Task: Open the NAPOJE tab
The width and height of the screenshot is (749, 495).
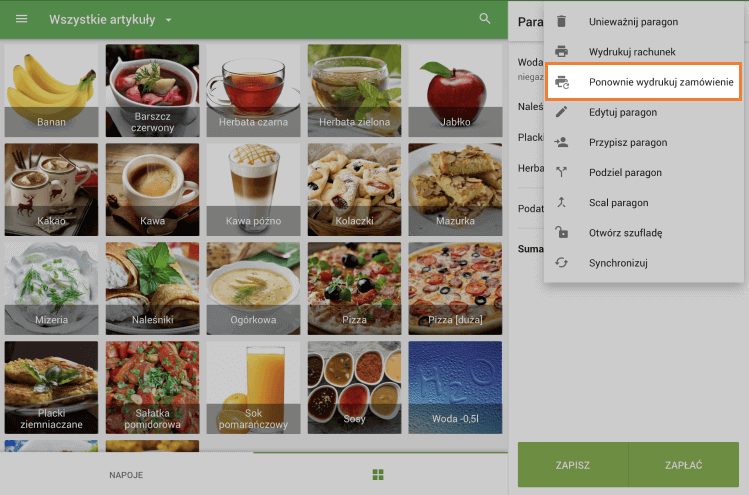Action: tap(126, 475)
